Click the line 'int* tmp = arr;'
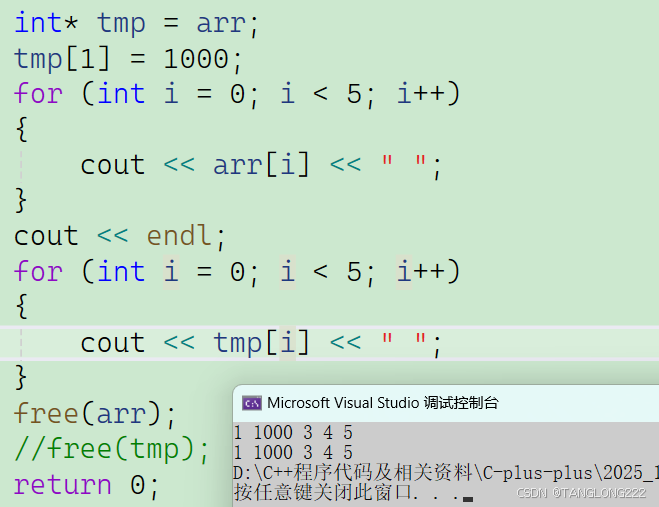 click(137, 24)
